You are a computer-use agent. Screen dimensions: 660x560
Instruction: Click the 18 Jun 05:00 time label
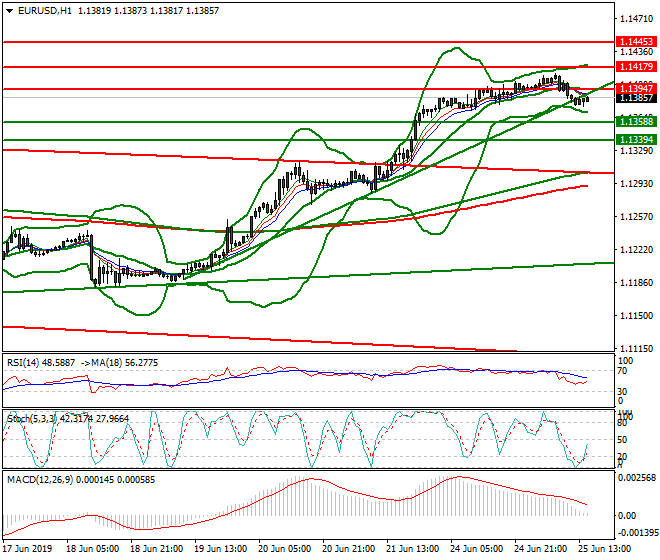(93, 549)
